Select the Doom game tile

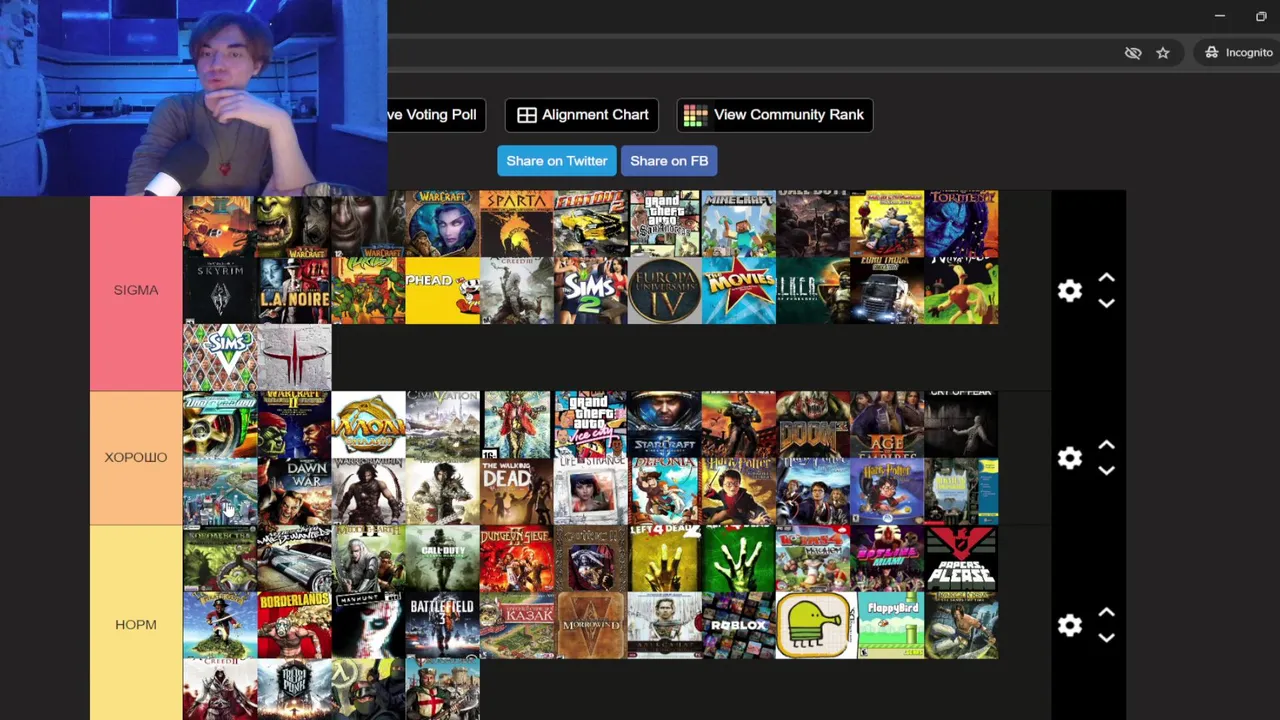coord(812,425)
